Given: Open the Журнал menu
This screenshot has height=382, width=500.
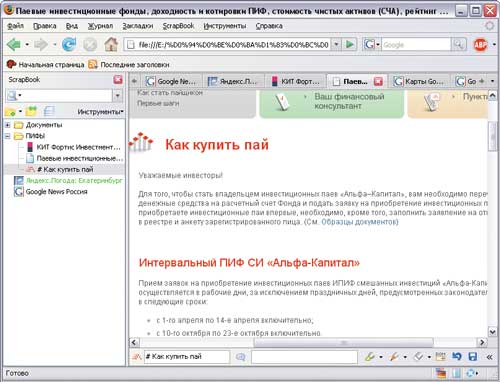Looking at the screenshot, I should tap(100, 26).
